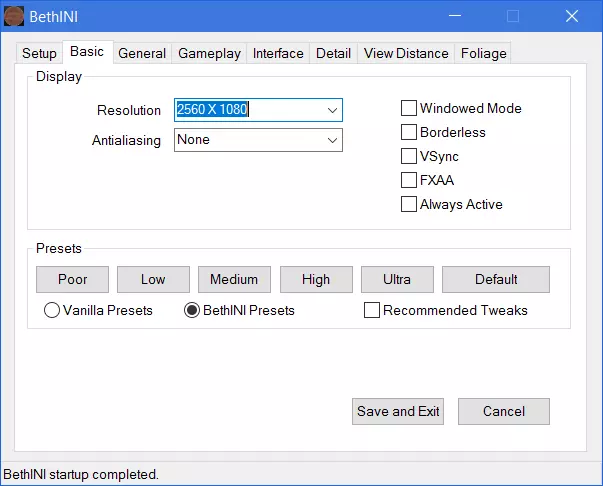Click Save and Exit

(x=398, y=411)
